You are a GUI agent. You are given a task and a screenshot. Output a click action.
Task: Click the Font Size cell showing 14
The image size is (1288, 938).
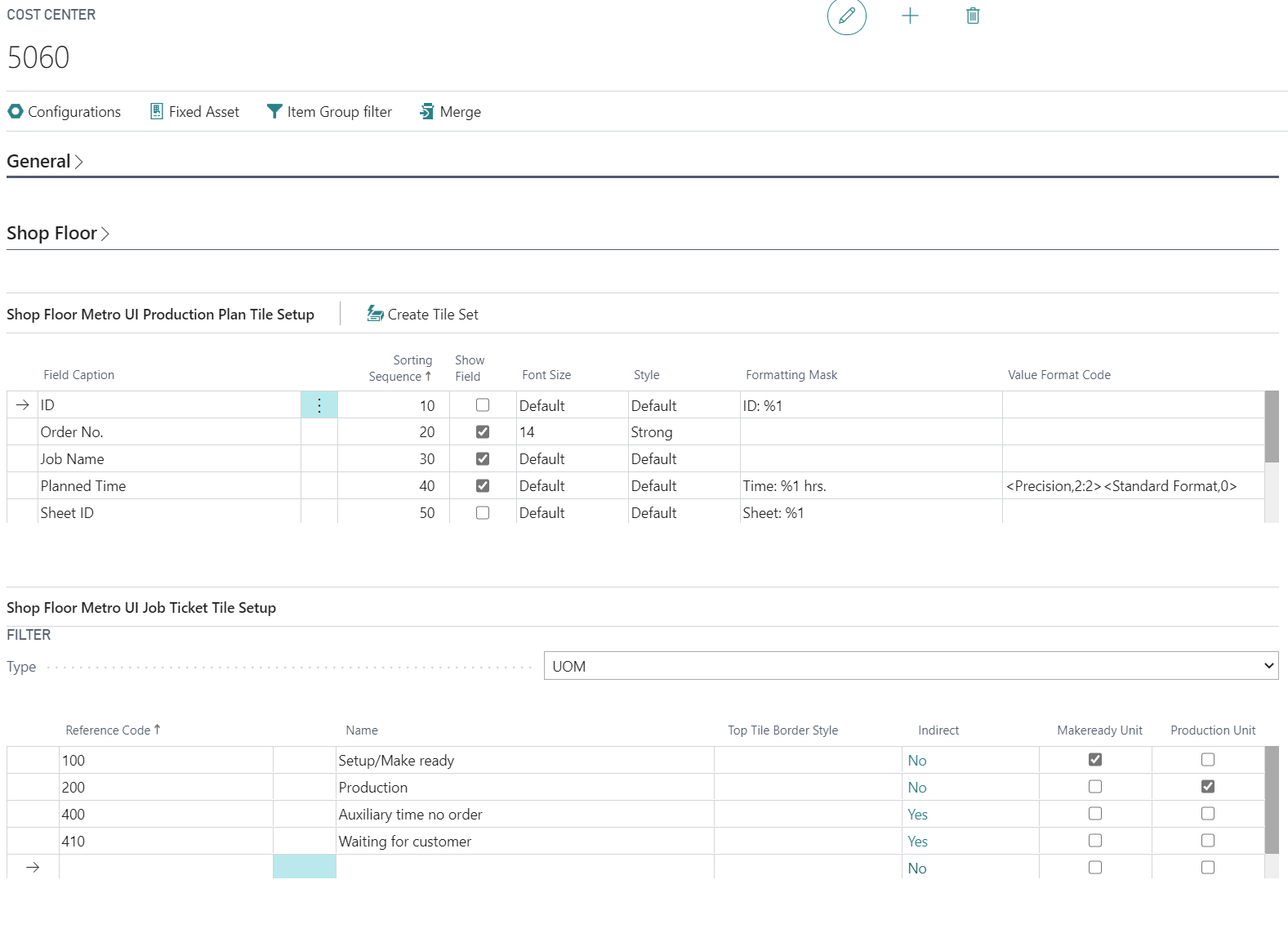coord(572,432)
